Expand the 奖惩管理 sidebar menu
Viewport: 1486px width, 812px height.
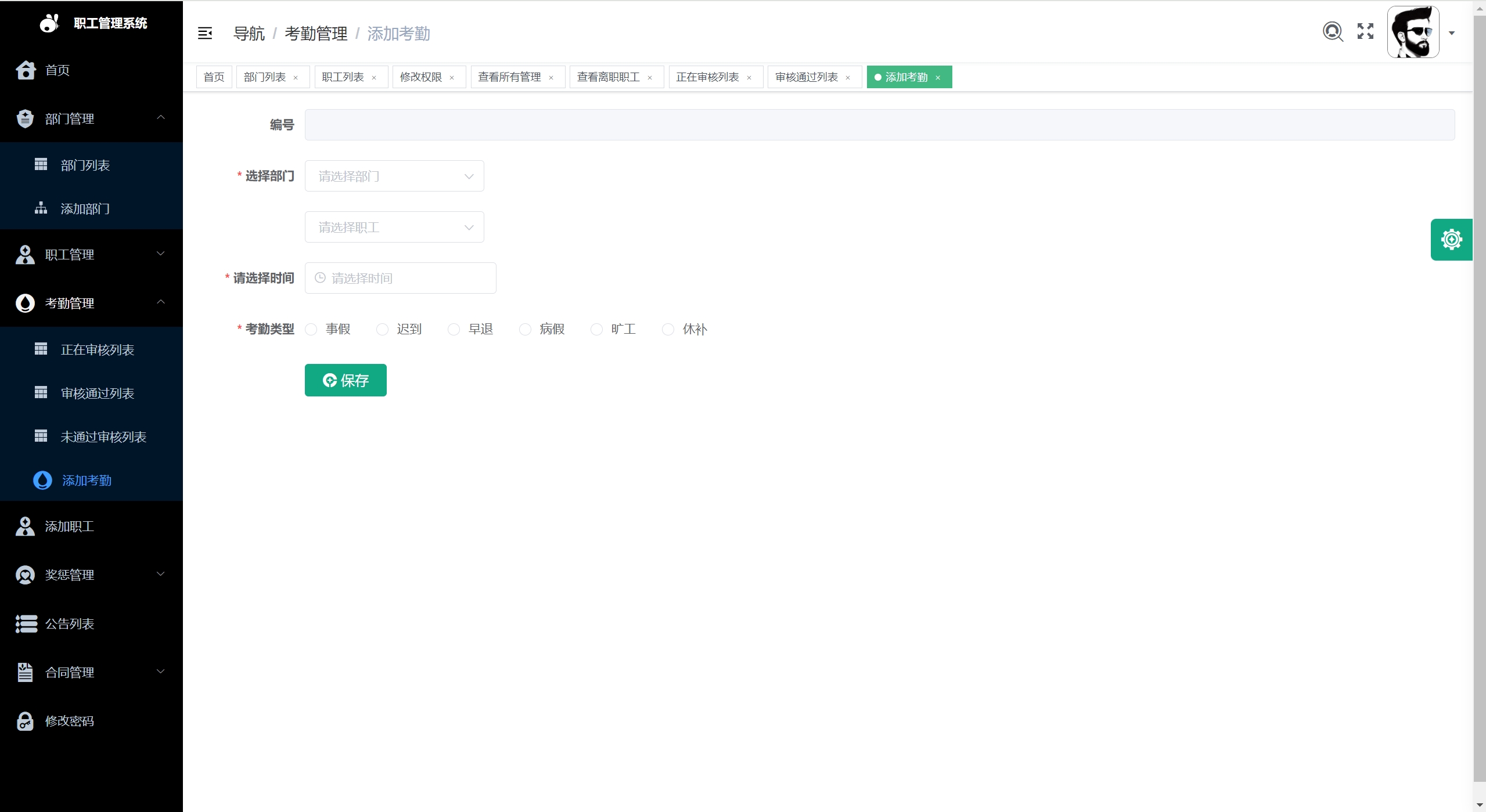click(x=91, y=575)
